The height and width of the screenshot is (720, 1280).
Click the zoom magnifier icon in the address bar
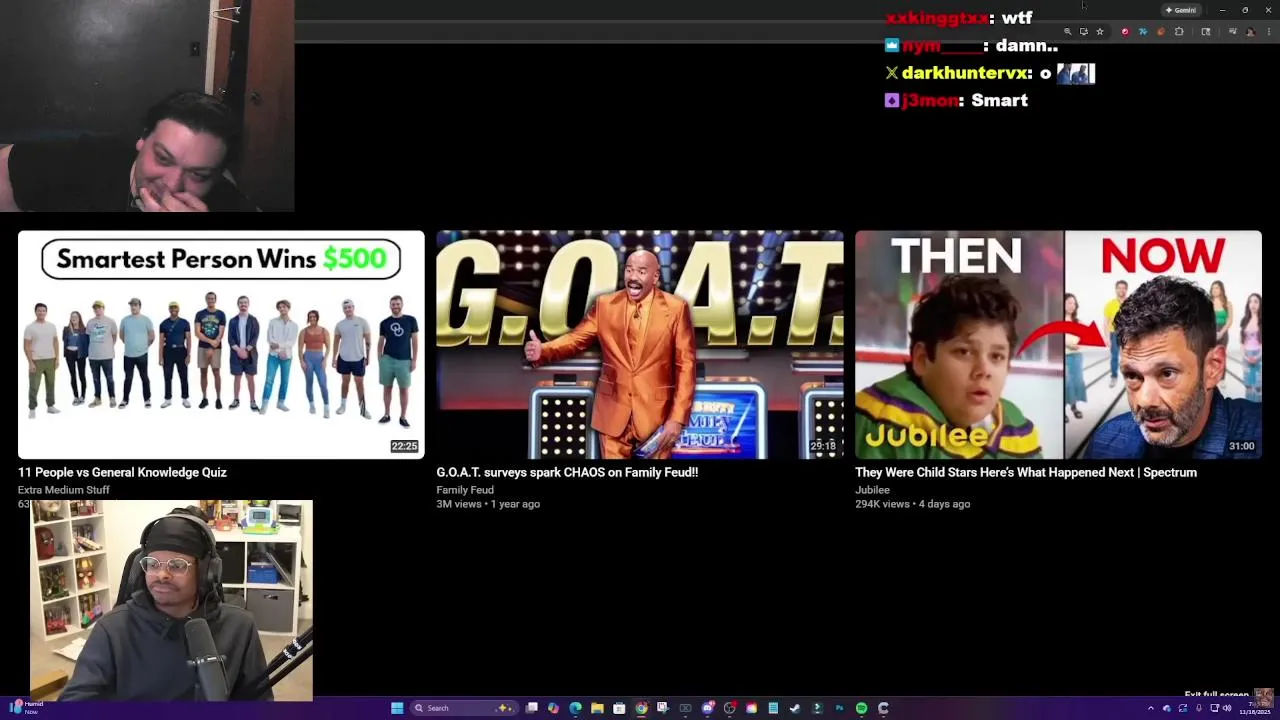coord(1068,32)
